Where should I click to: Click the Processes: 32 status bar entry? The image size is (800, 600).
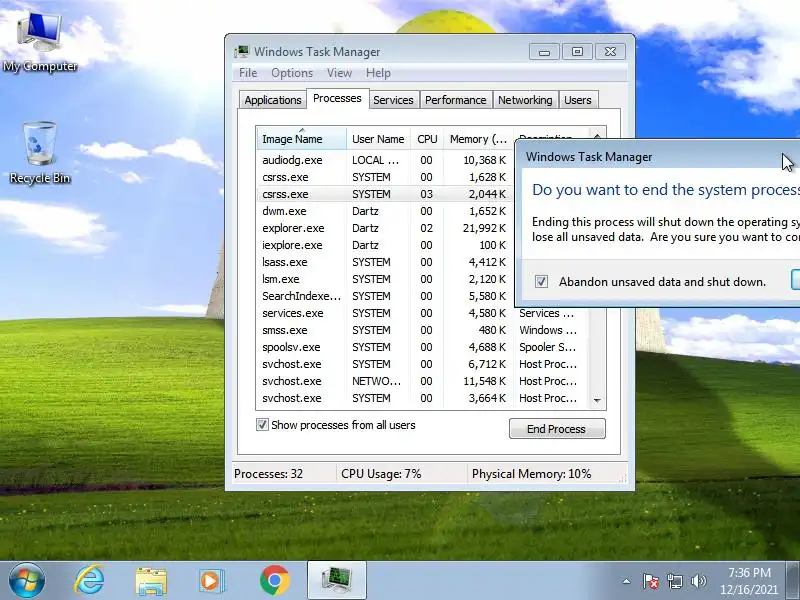pos(284,474)
